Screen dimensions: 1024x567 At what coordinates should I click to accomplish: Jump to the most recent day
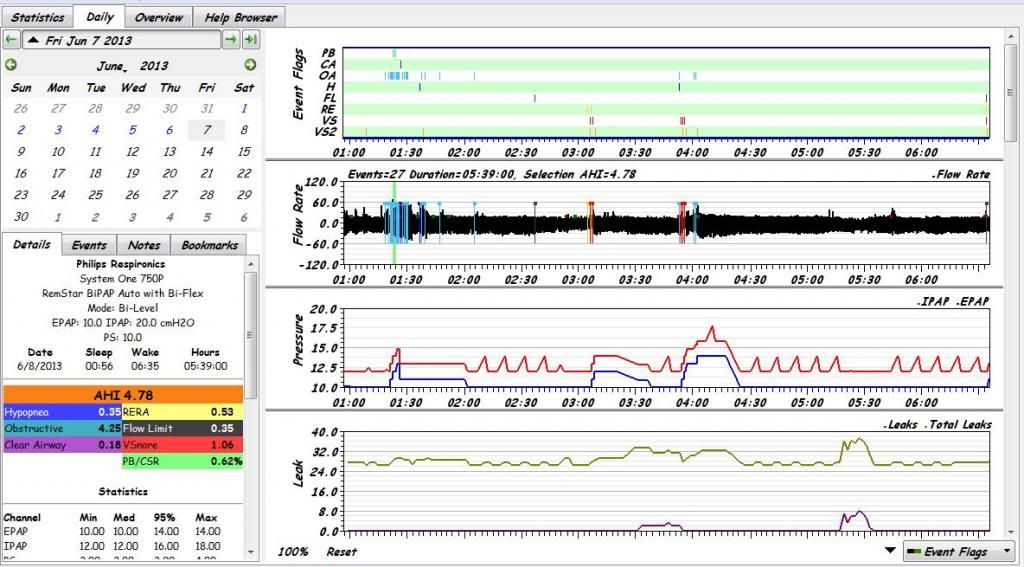click(x=251, y=40)
